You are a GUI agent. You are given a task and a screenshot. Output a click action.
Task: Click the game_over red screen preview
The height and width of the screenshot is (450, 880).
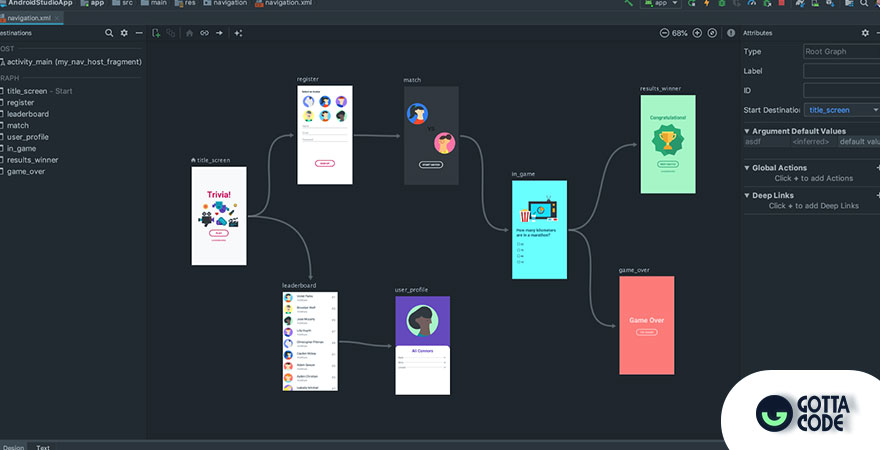coord(647,325)
